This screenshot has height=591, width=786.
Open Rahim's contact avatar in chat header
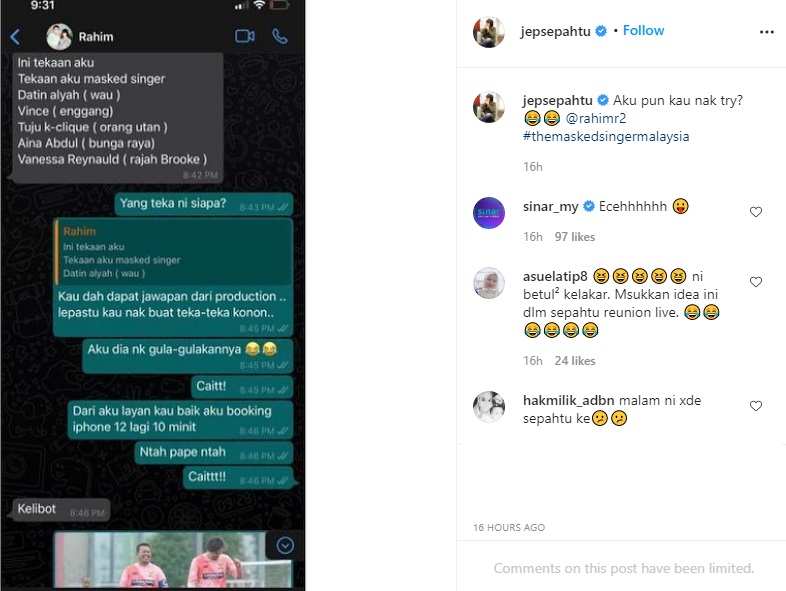point(59,37)
